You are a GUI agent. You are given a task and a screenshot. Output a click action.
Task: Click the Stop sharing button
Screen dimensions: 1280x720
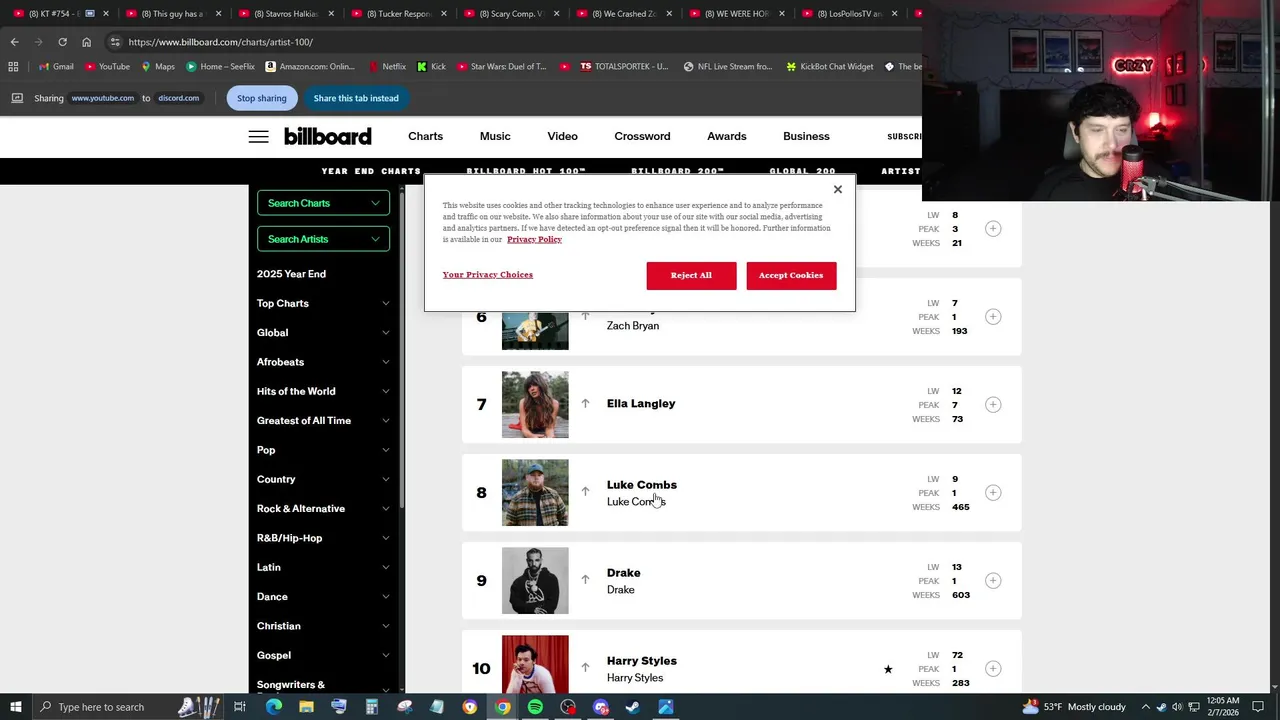(x=261, y=98)
